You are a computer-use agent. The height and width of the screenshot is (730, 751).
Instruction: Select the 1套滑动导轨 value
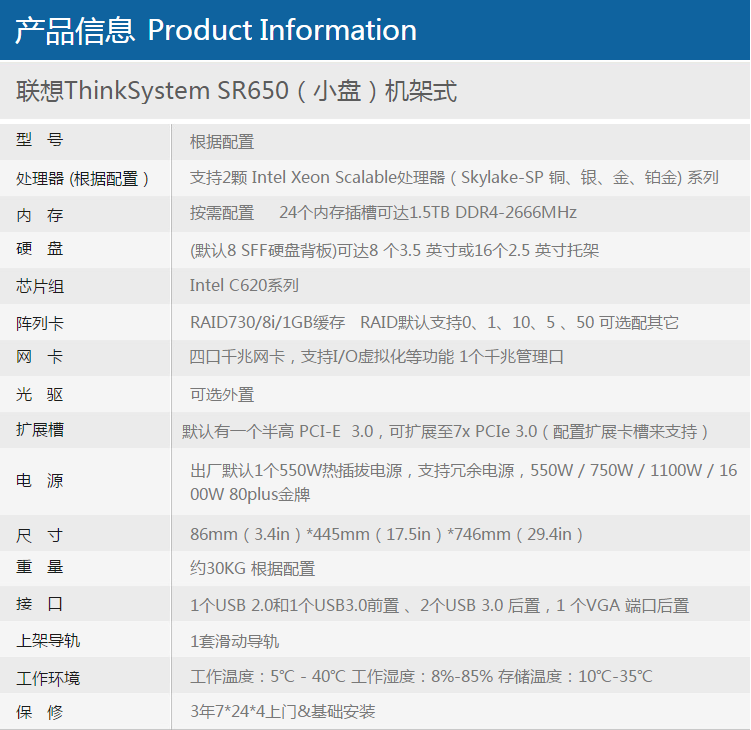[x=234, y=641]
